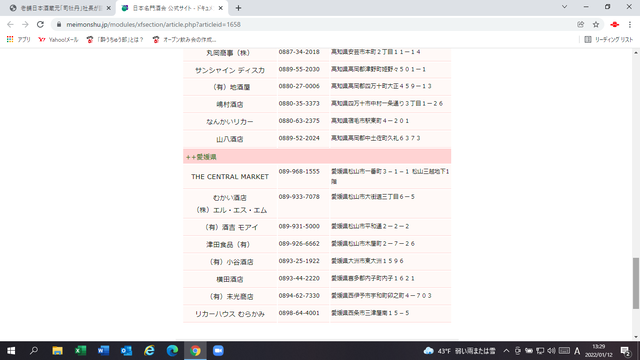Select phone number 0893-25-1922
The height and width of the screenshot is (360, 640).
[x=299, y=261]
